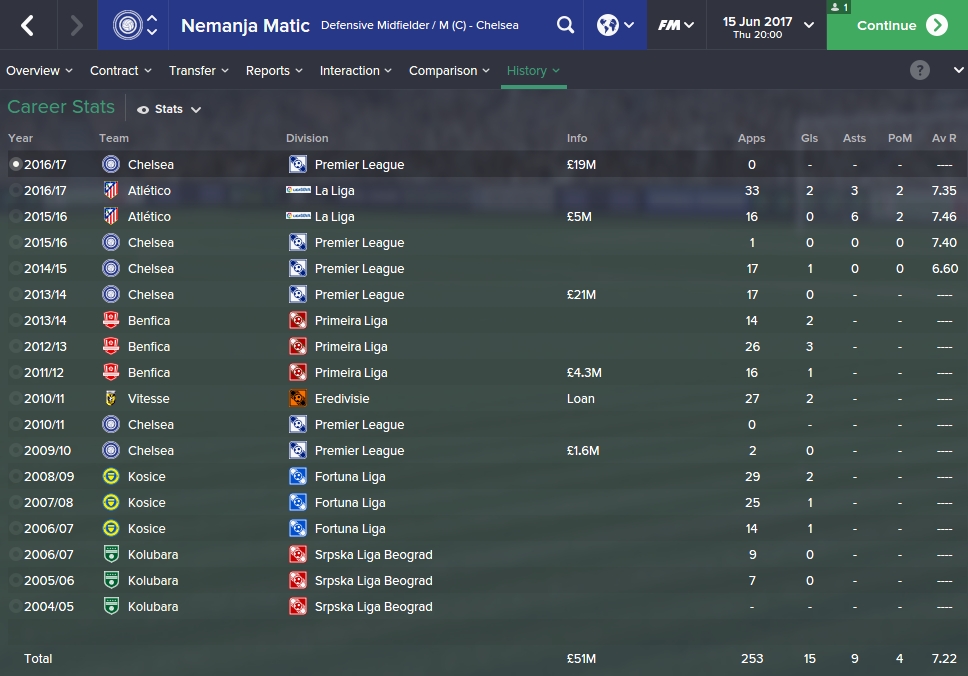The width and height of the screenshot is (968, 676).
Task: Open the Kosice team link for 2008/09
Action: (x=146, y=476)
